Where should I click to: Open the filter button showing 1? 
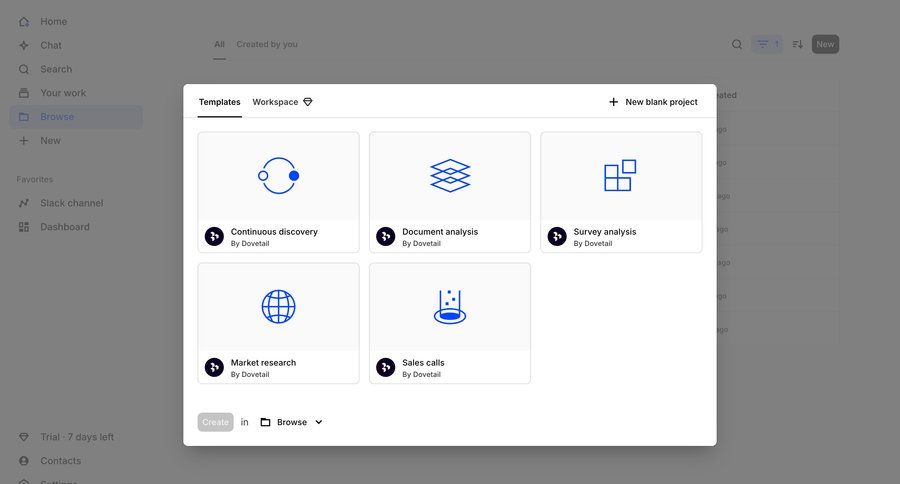click(x=767, y=44)
